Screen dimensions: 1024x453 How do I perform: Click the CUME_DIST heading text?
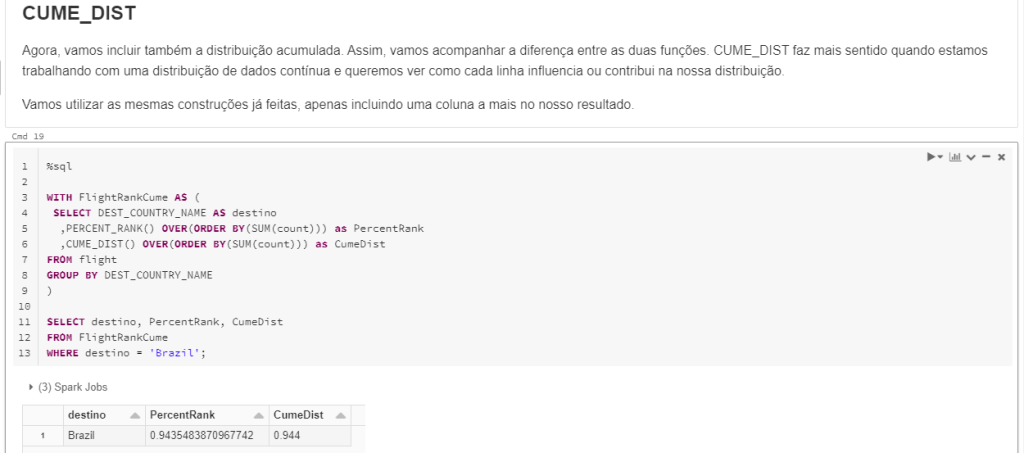coord(79,14)
